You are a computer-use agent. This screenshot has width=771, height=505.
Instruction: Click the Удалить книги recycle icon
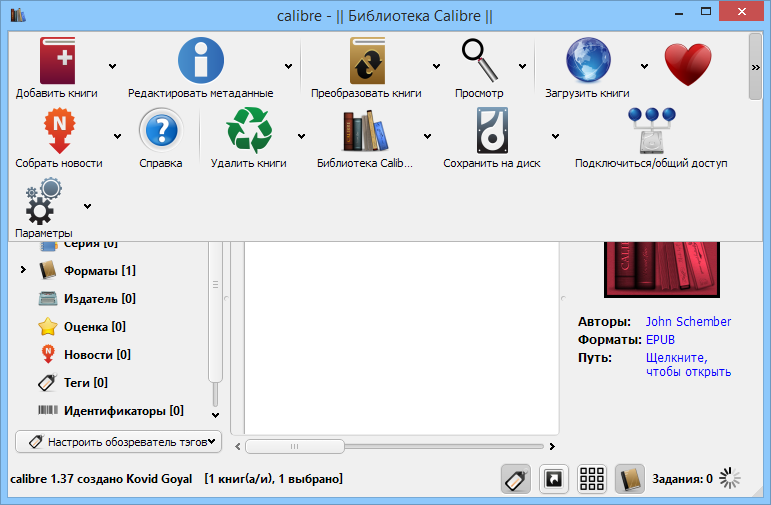(x=249, y=131)
